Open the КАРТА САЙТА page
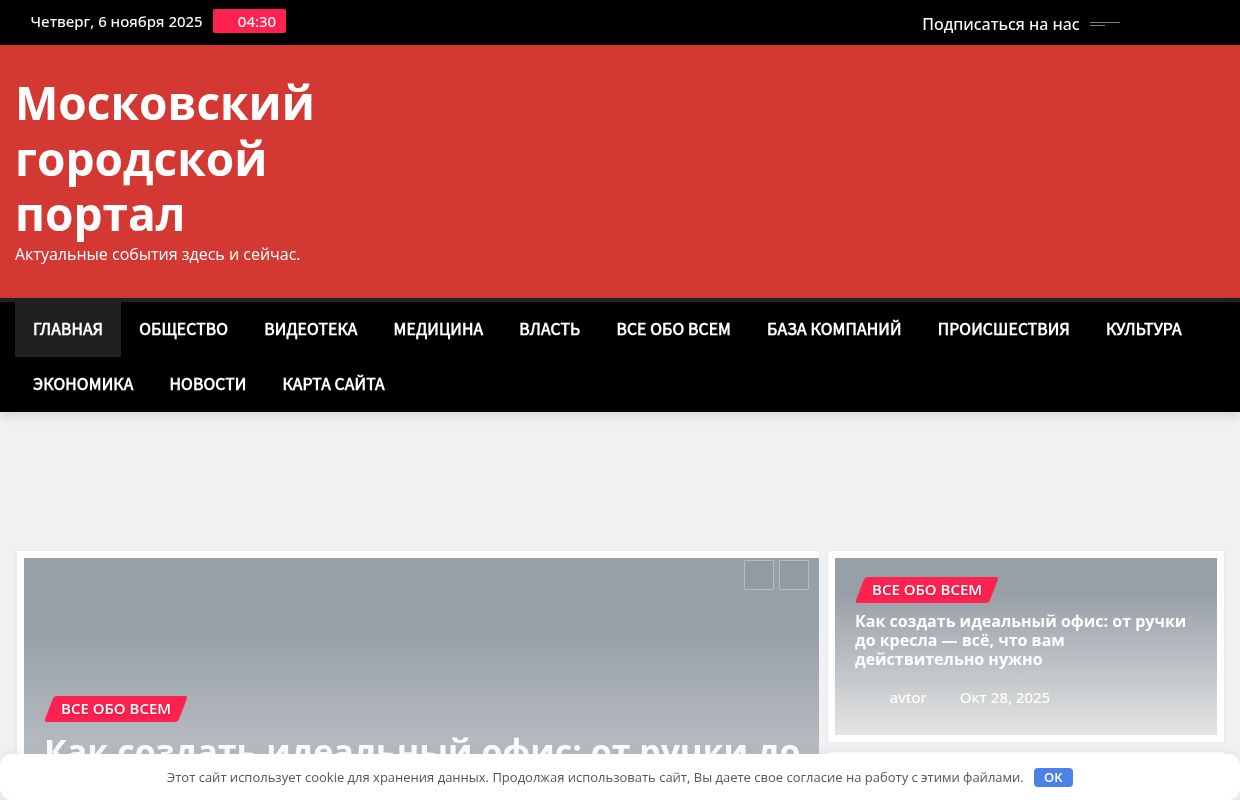The width and height of the screenshot is (1240, 800). pos(333,384)
